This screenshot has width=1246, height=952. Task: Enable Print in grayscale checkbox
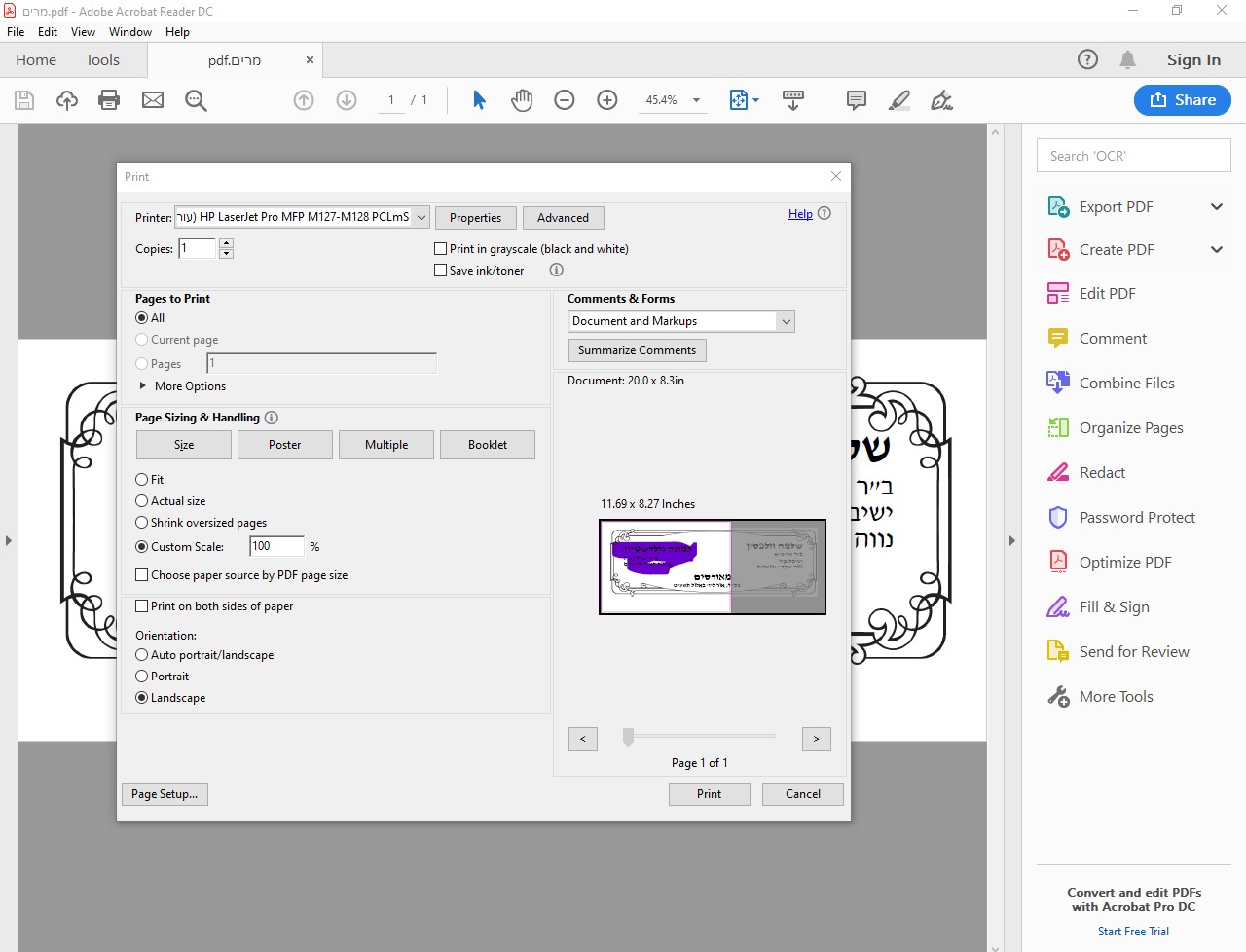pos(441,249)
